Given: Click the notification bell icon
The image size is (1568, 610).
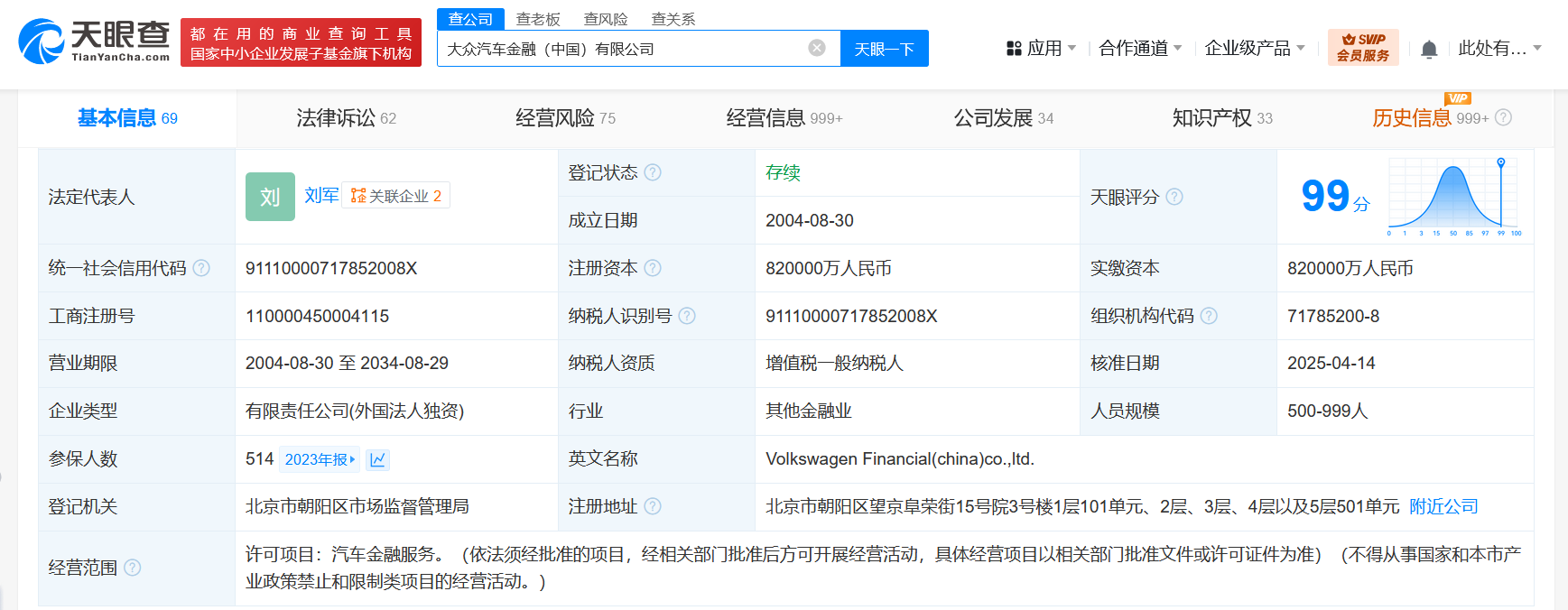Looking at the screenshot, I should [x=1428, y=50].
